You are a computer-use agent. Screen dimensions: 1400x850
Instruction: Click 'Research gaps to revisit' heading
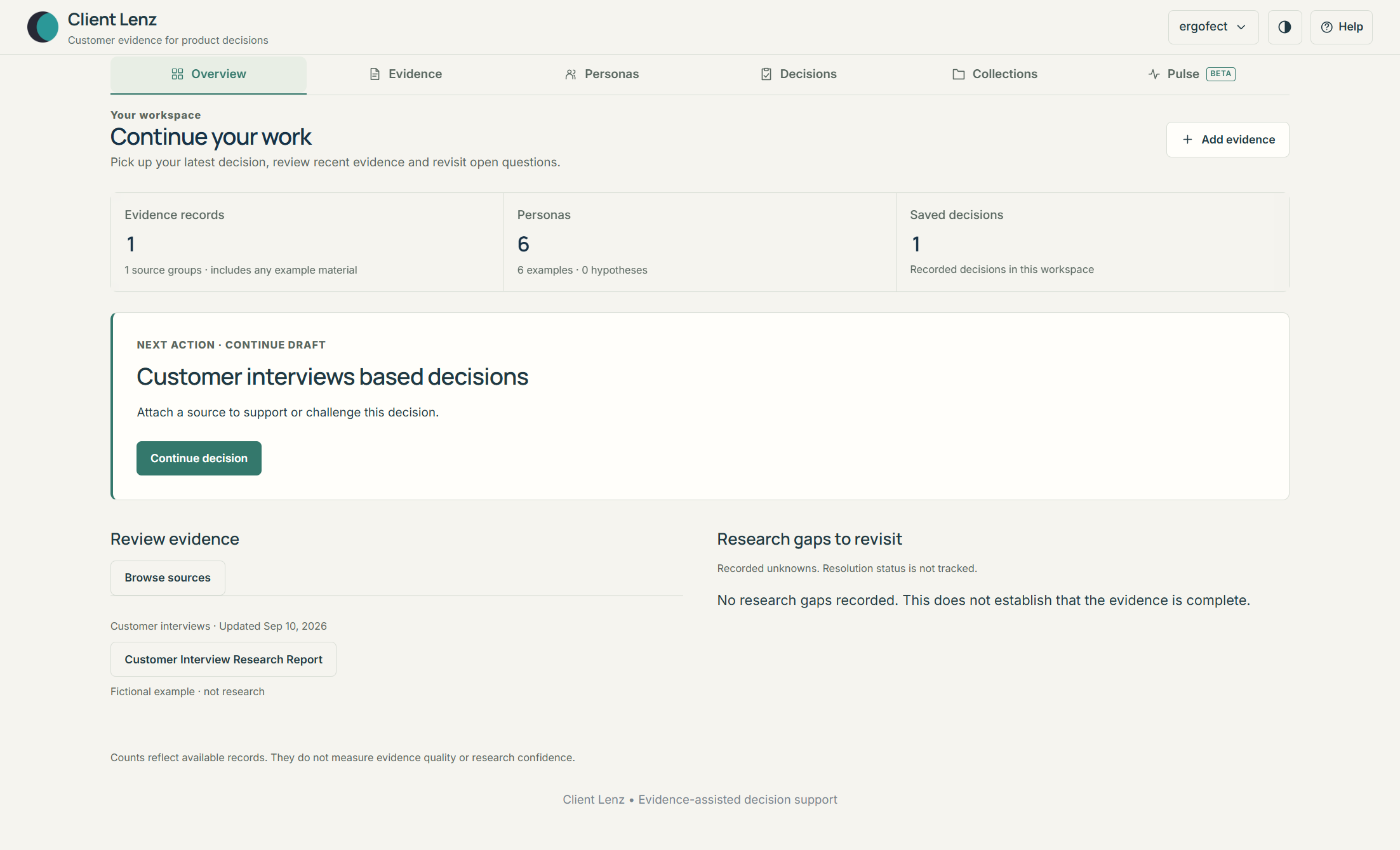pos(809,540)
